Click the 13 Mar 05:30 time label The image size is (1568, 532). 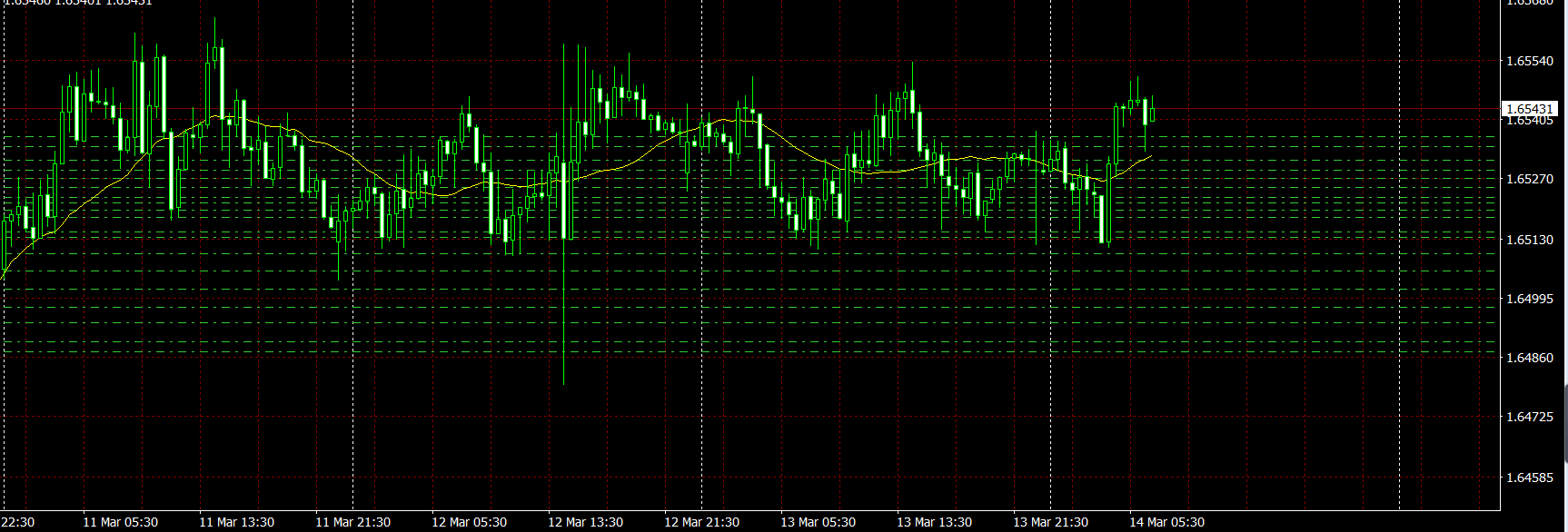coord(819,522)
